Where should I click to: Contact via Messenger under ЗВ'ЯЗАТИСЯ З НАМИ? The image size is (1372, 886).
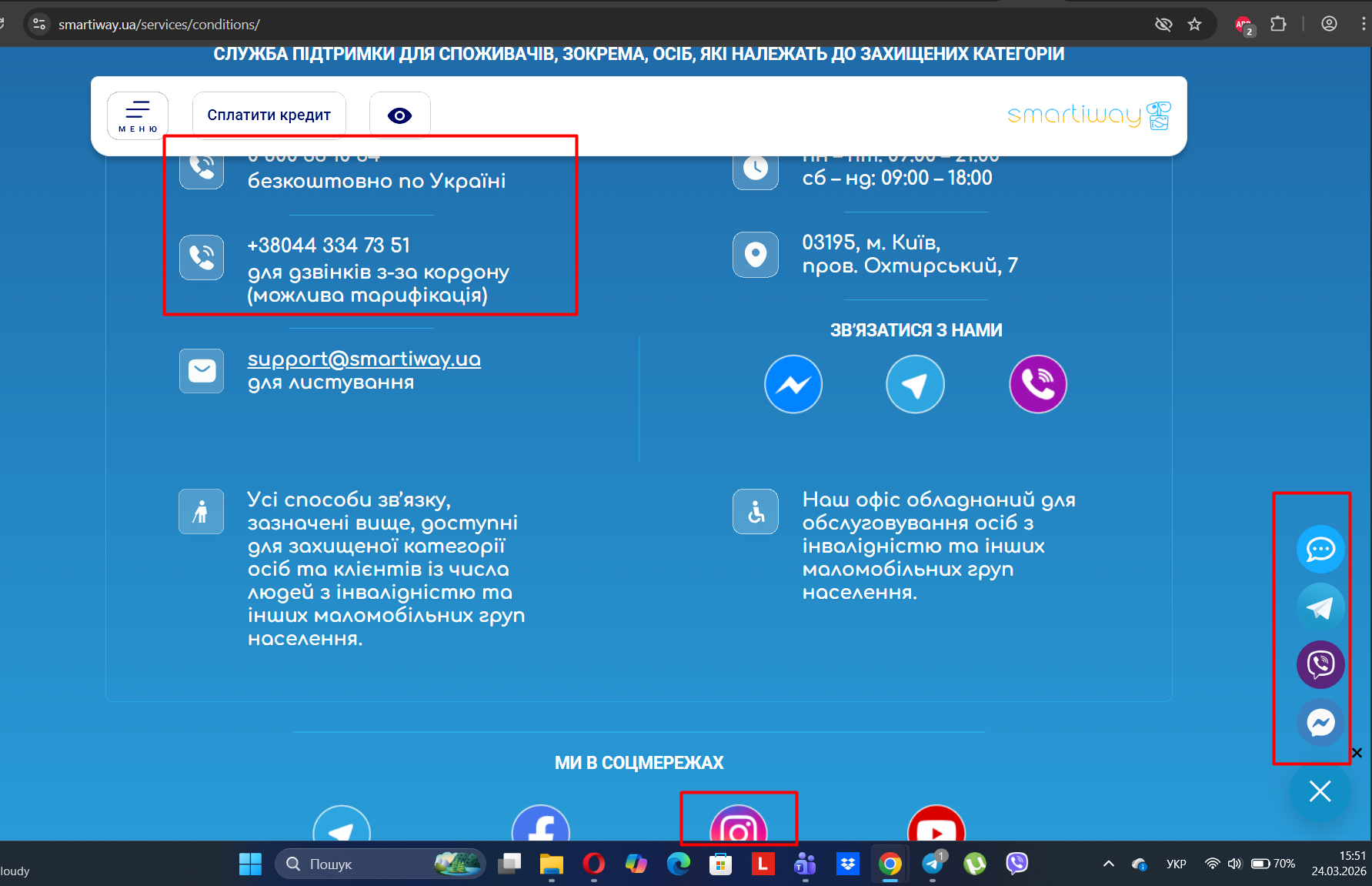tap(793, 384)
